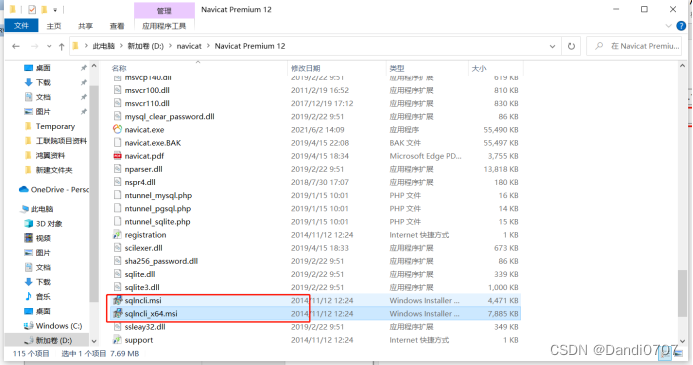The image size is (693, 365).
Task: Click navicat in the address breadcrumb
Action: pyautogui.click(x=189, y=46)
